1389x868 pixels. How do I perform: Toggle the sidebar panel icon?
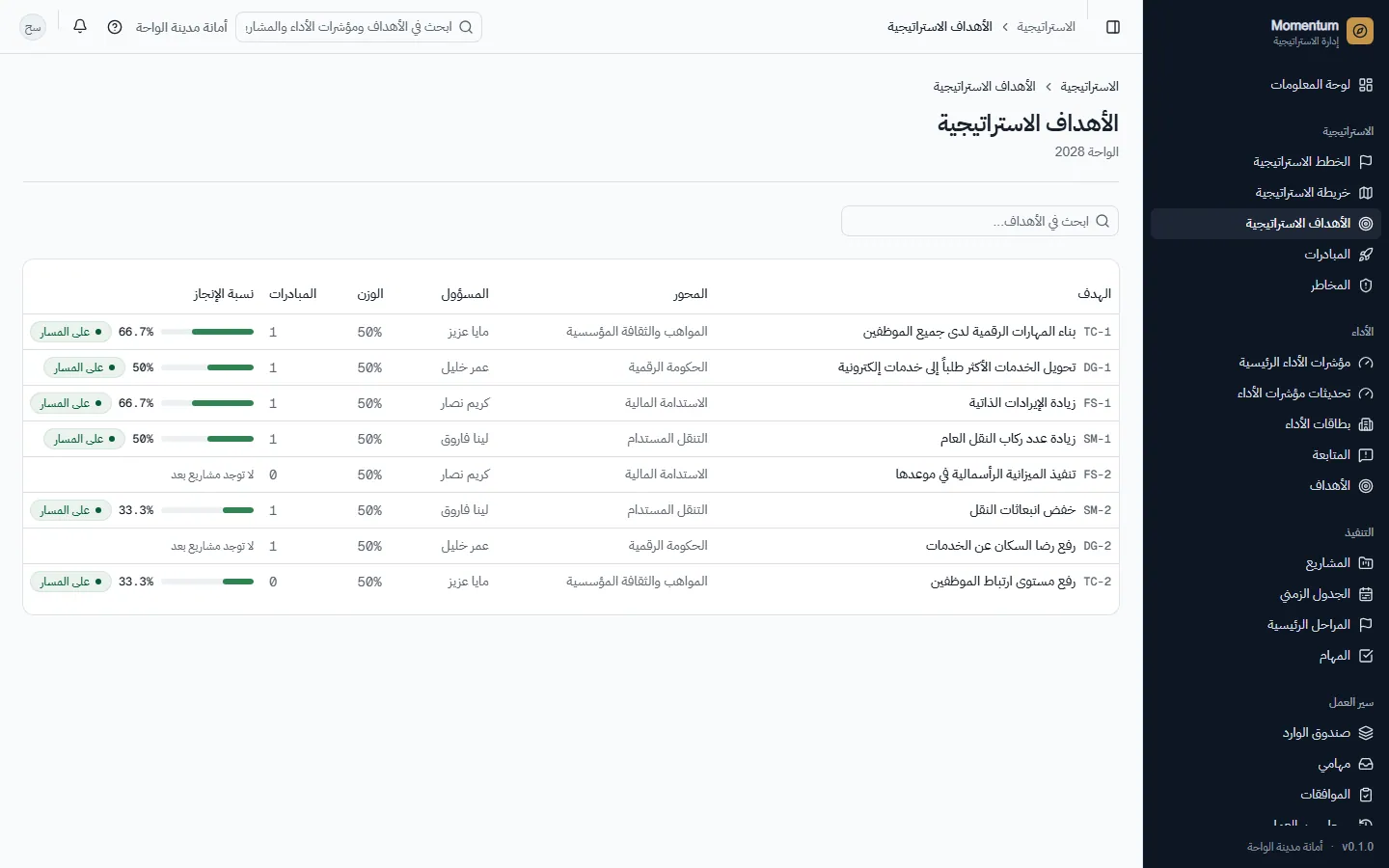click(1113, 27)
